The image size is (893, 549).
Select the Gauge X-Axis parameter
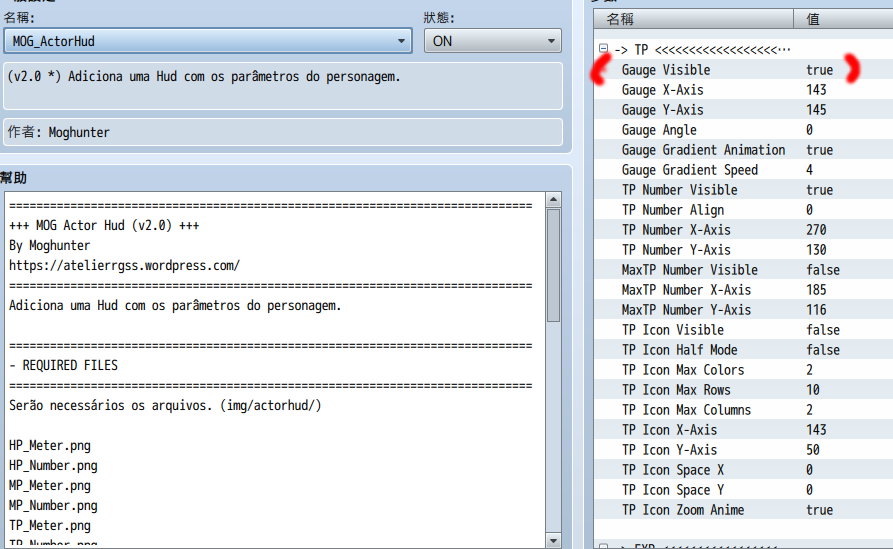[x=743, y=89]
